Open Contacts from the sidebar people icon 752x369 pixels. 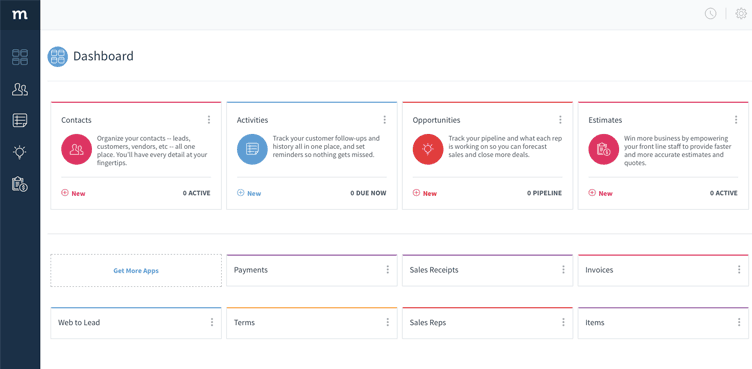pos(20,89)
